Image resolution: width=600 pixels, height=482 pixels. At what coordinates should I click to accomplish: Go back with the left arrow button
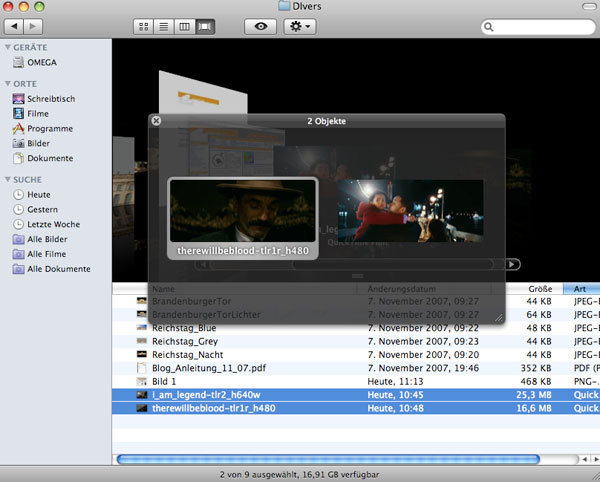tap(14, 26)
